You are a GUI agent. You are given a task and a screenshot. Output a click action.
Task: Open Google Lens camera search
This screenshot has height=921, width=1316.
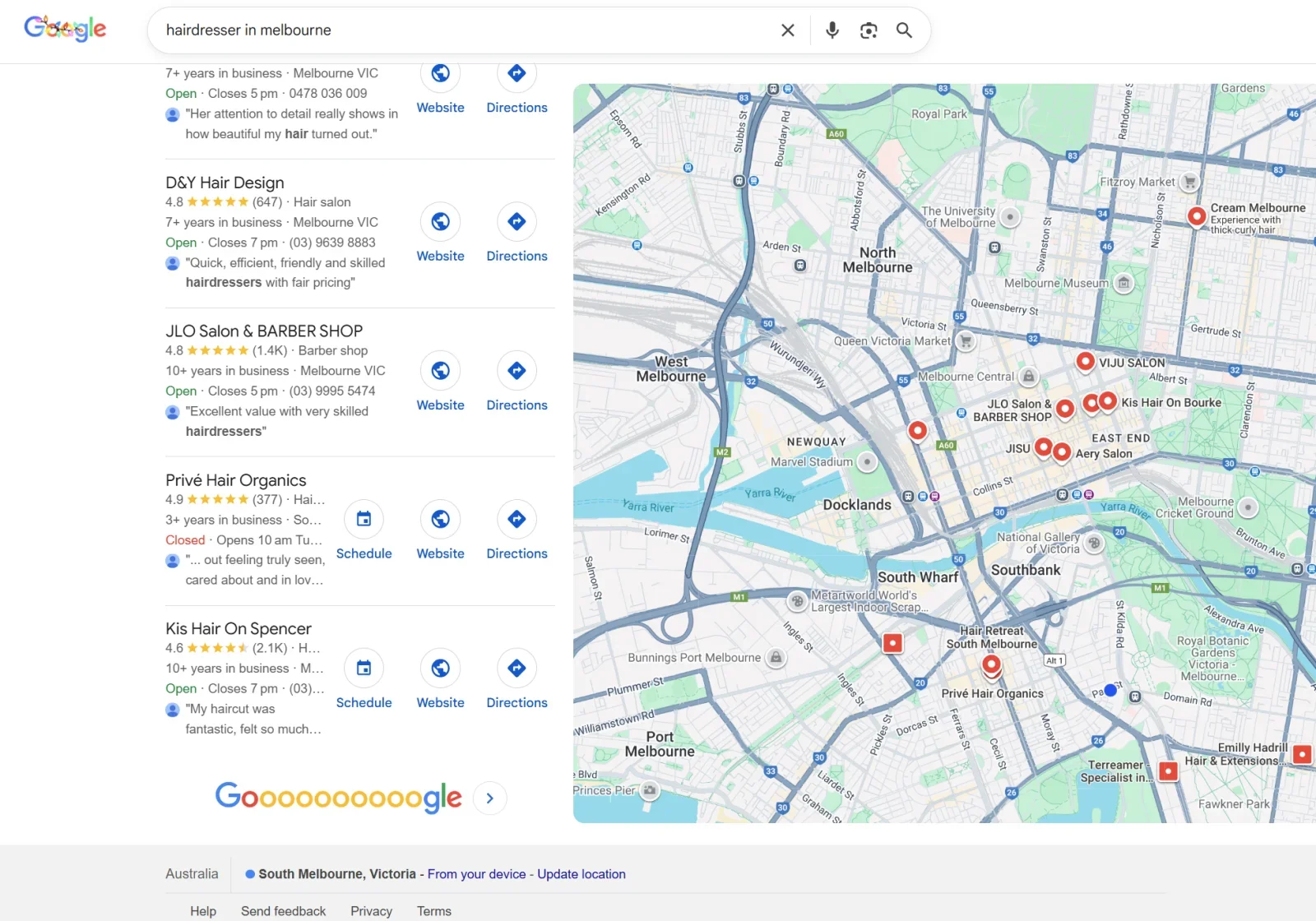coord(868,30)
